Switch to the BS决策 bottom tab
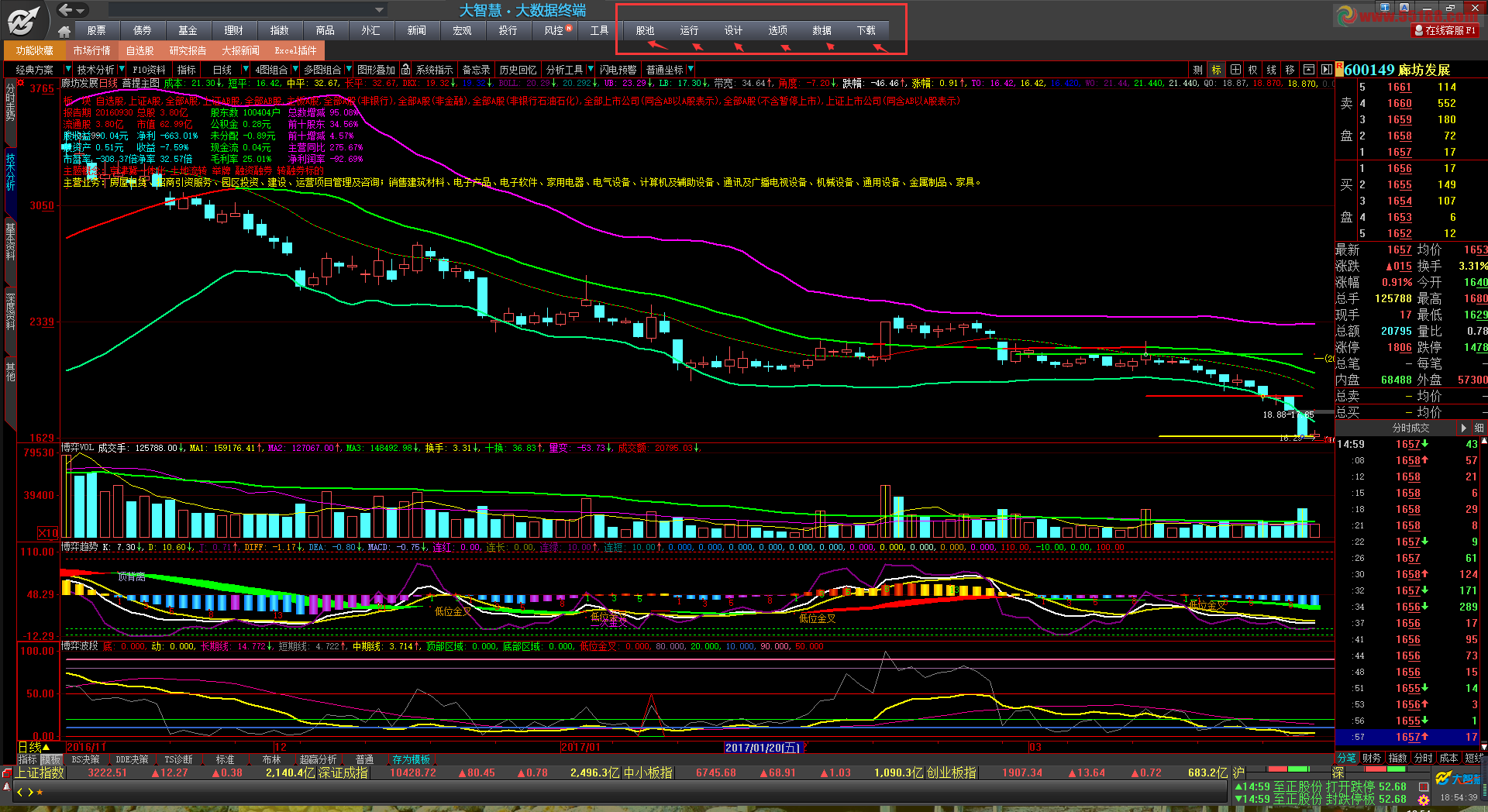This screenshot has width=1488, height=812. click(x=85, y=759)
